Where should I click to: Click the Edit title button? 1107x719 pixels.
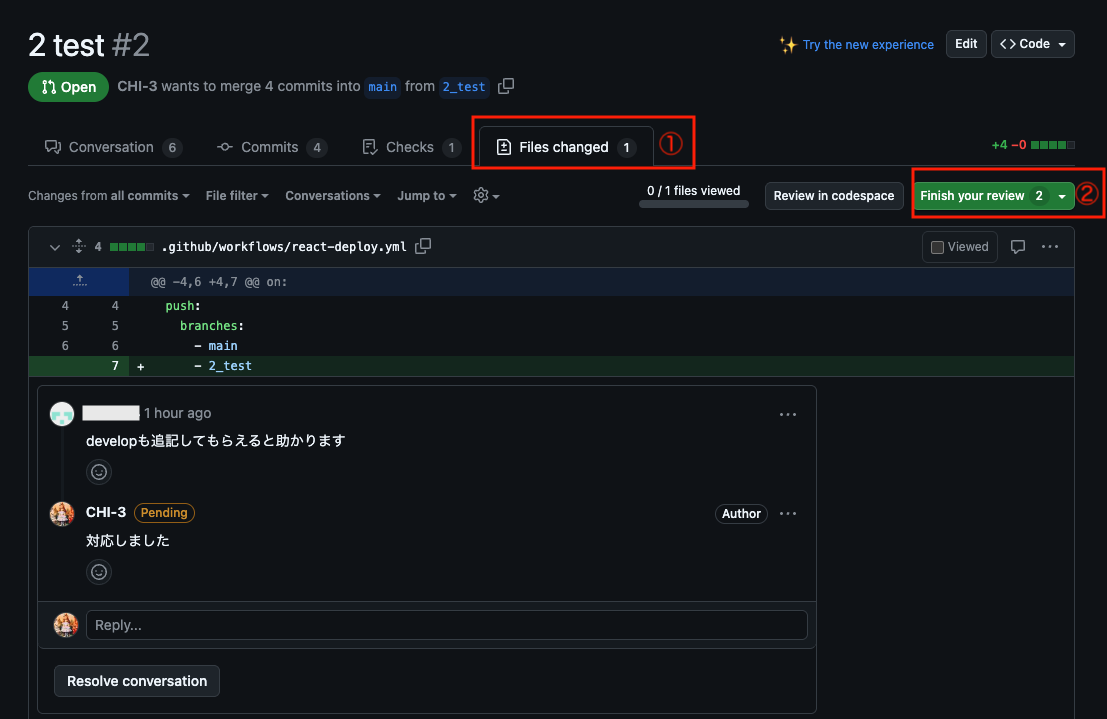[966, 44]
